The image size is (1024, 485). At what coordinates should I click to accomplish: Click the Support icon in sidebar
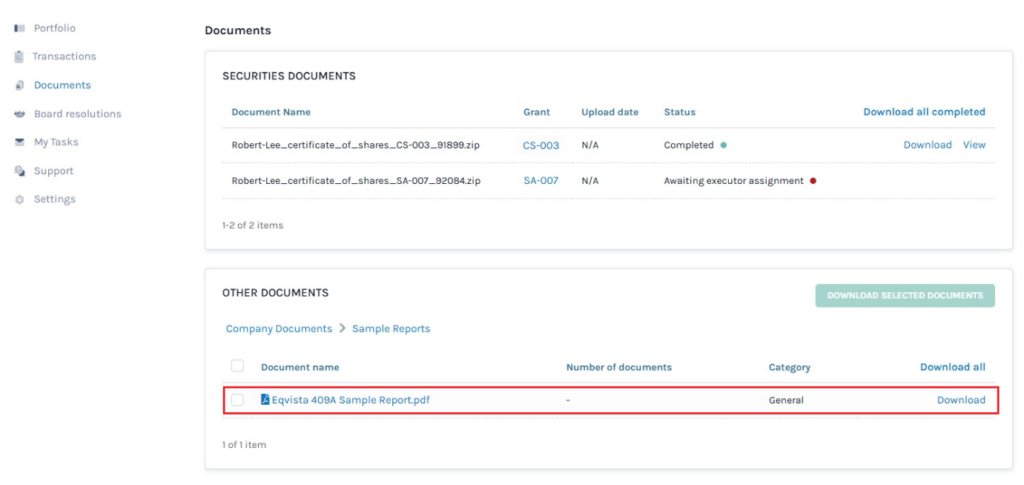pyautogui.click(x=19, y=171)
